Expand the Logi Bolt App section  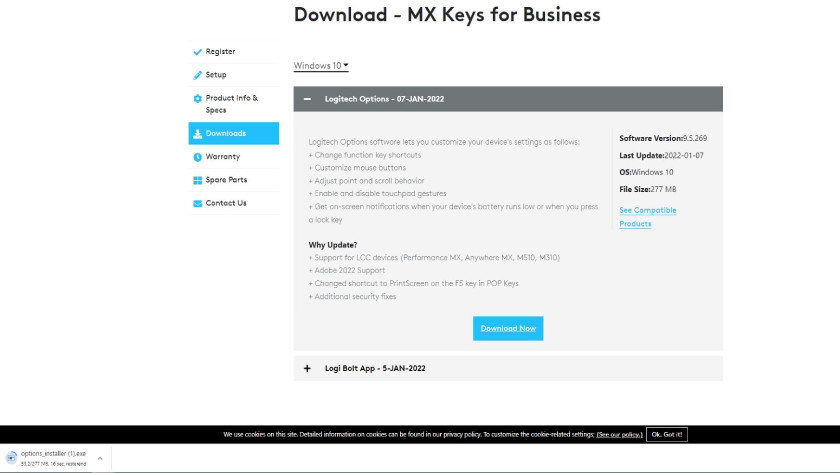tap(307, 368)
